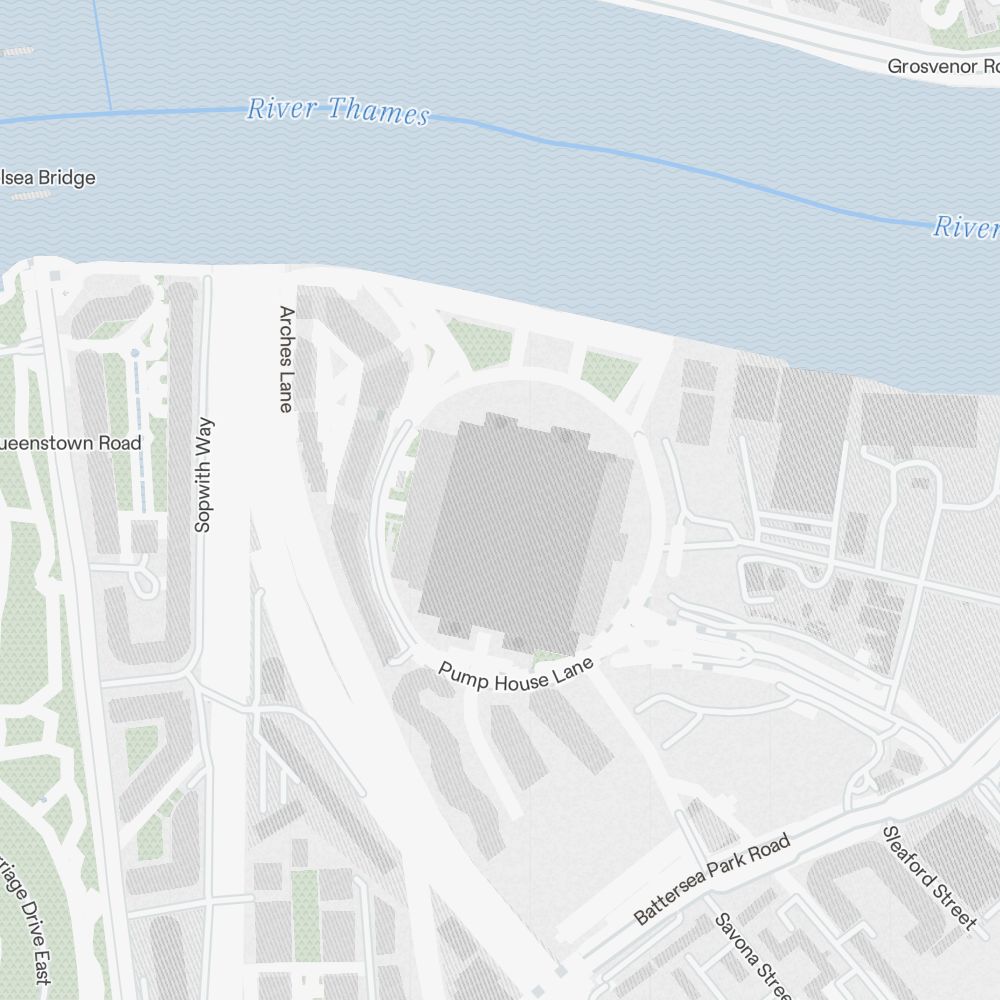
Task: Click the River Thames label
Action: 338,111
